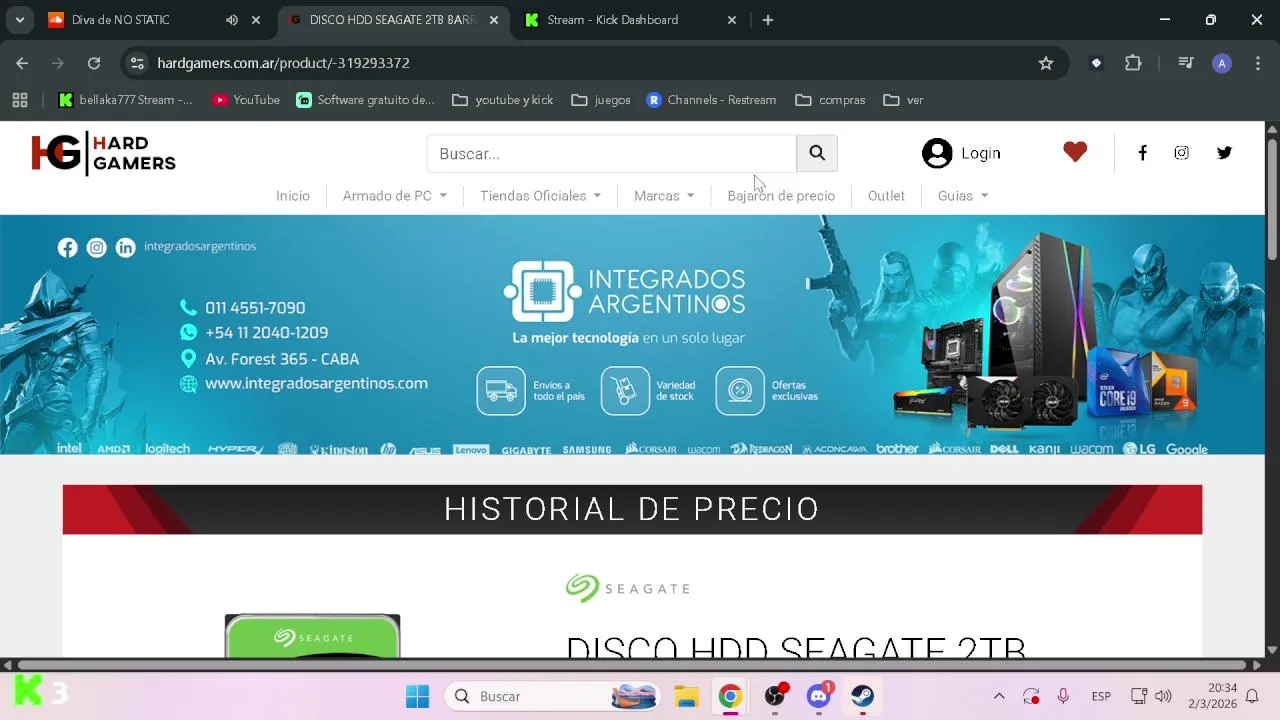Click microphone icon in system tray
1280x720 pixels.
coord(1063,696)
